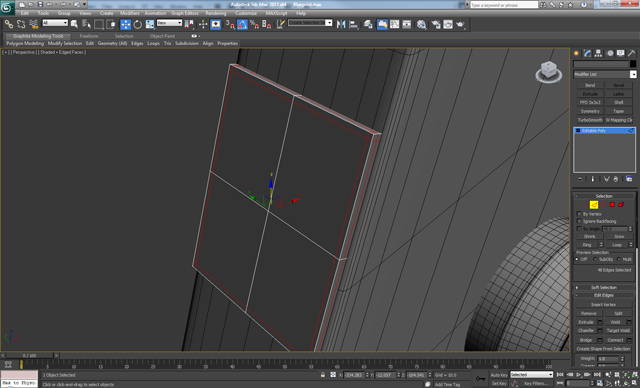Toggle Graphite Modeling Tools ribbon icon
The height and width of the screenshot is (388, 640).
[382, 24]
